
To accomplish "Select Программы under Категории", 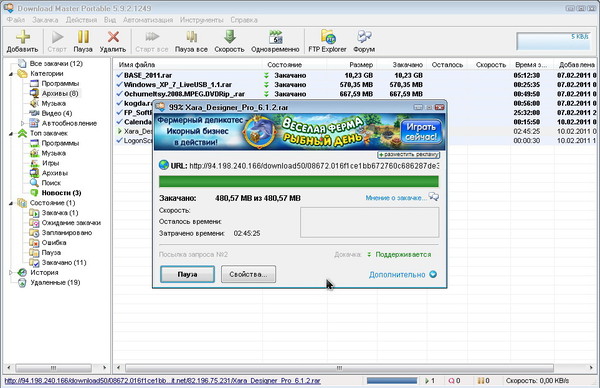I will [x=60, y=83].
